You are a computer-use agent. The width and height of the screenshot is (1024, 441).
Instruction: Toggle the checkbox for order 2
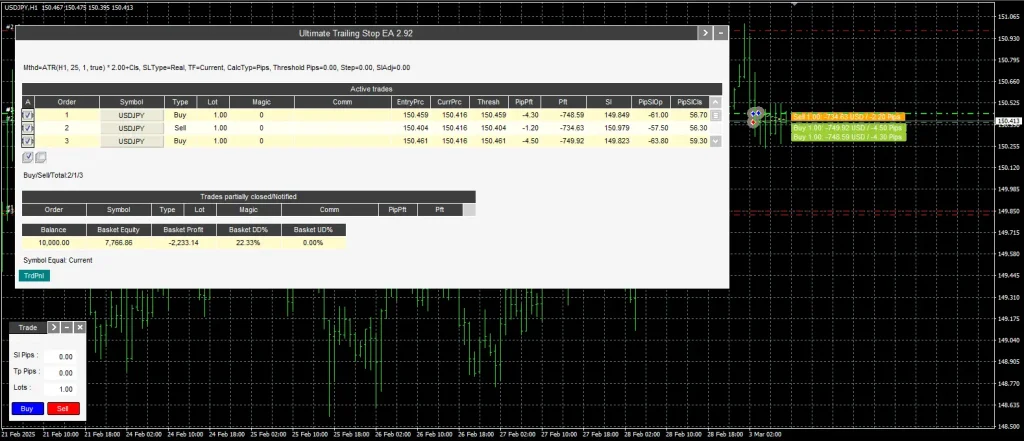(x=27, y=128)
